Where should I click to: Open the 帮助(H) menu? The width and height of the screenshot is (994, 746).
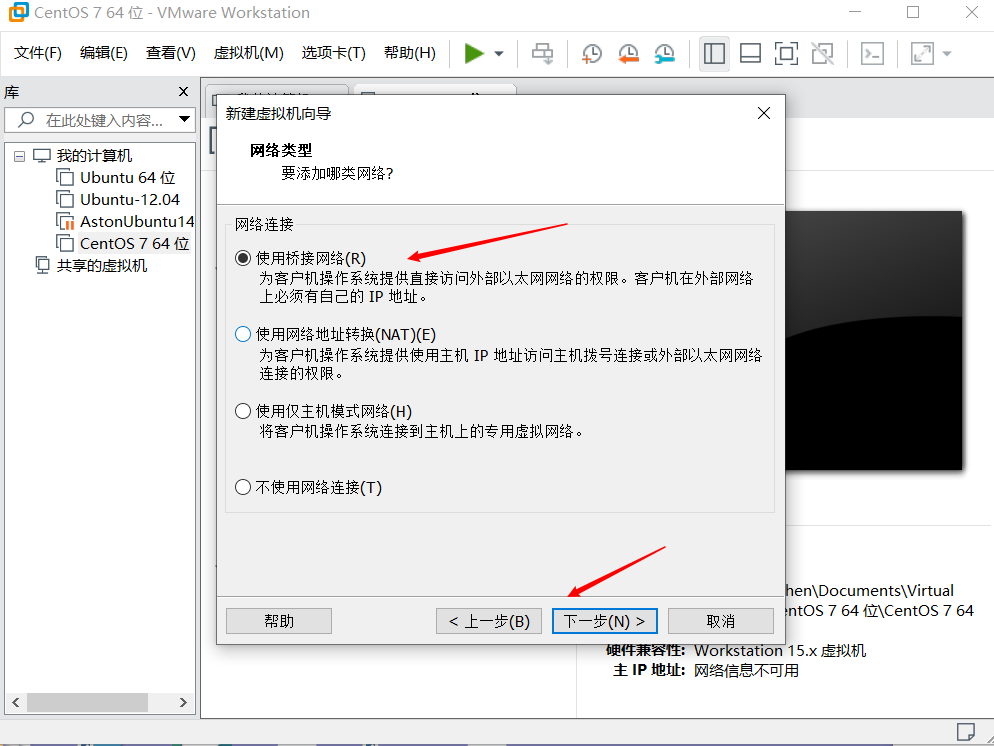(410, 53)
